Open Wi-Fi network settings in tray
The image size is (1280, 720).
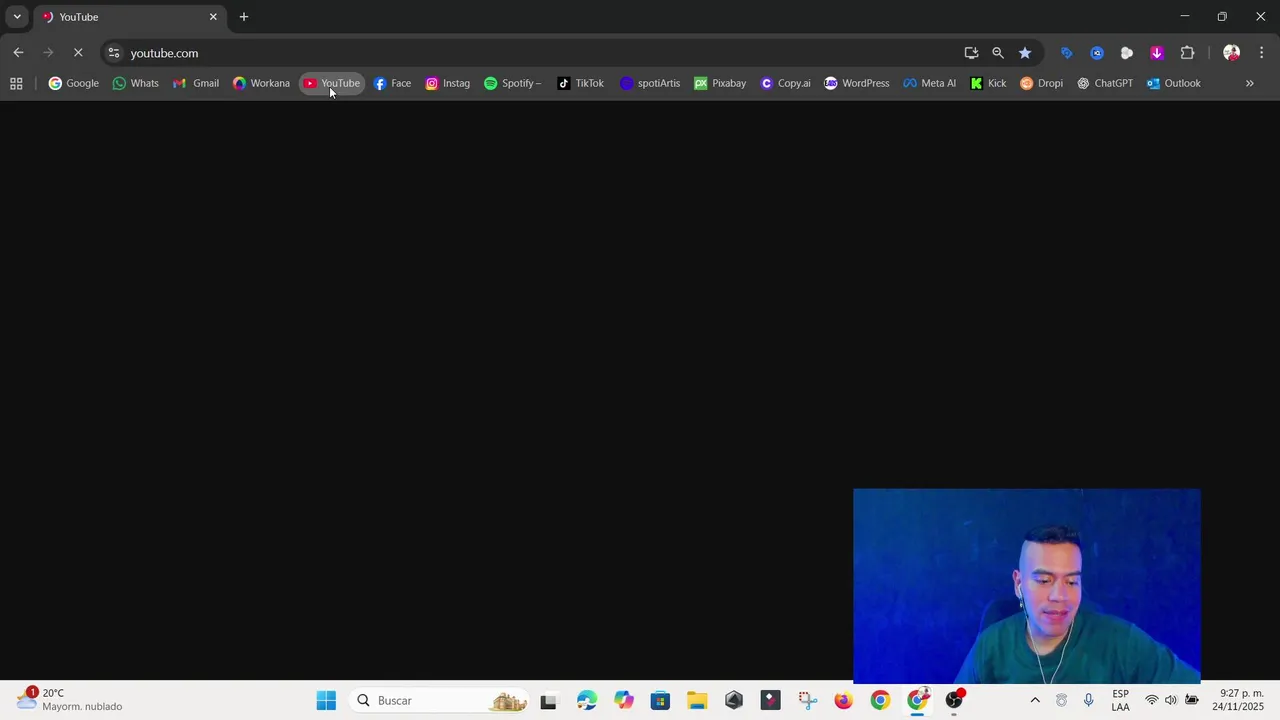coord(1152,700)
